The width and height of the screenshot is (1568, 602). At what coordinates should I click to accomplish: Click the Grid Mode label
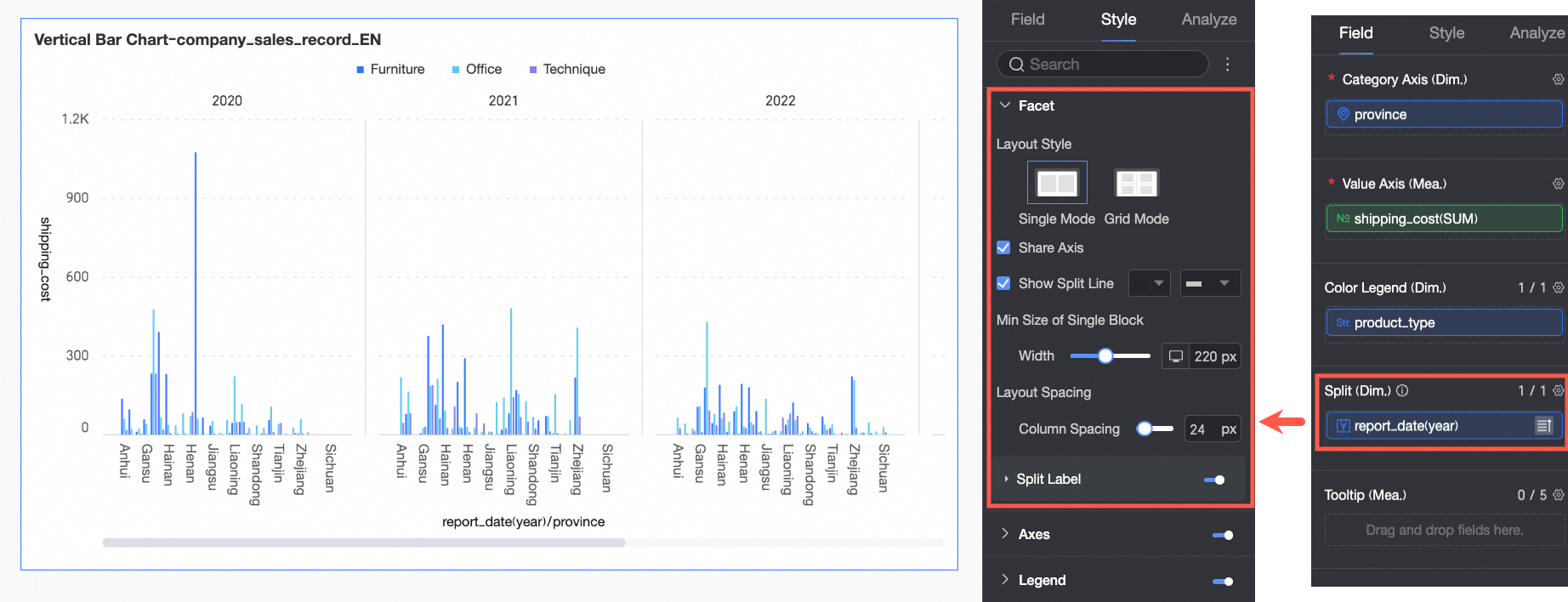1137,219
